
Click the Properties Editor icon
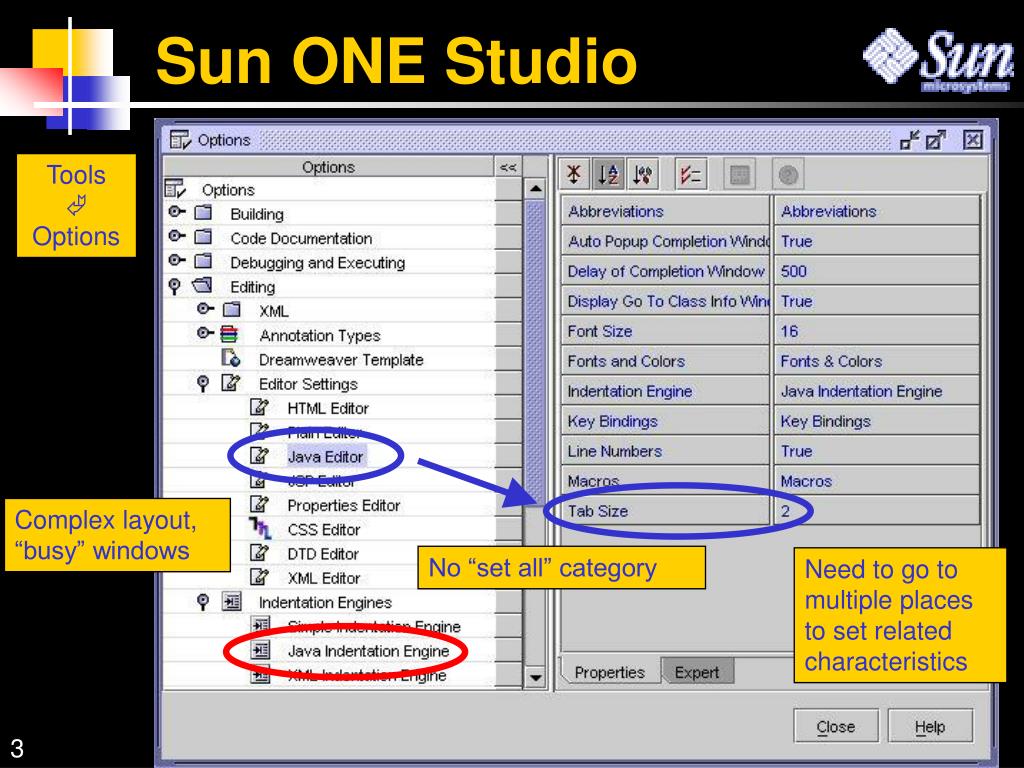260,504
